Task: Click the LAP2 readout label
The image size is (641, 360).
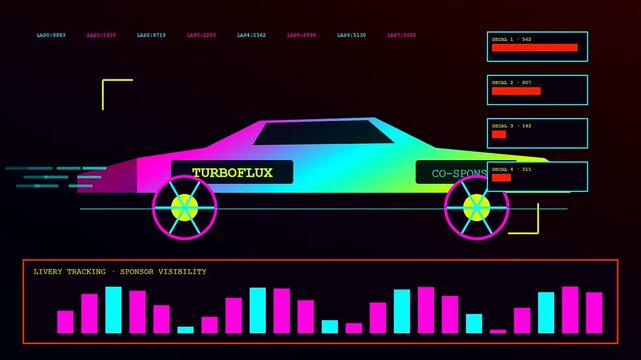Action: 151,35
